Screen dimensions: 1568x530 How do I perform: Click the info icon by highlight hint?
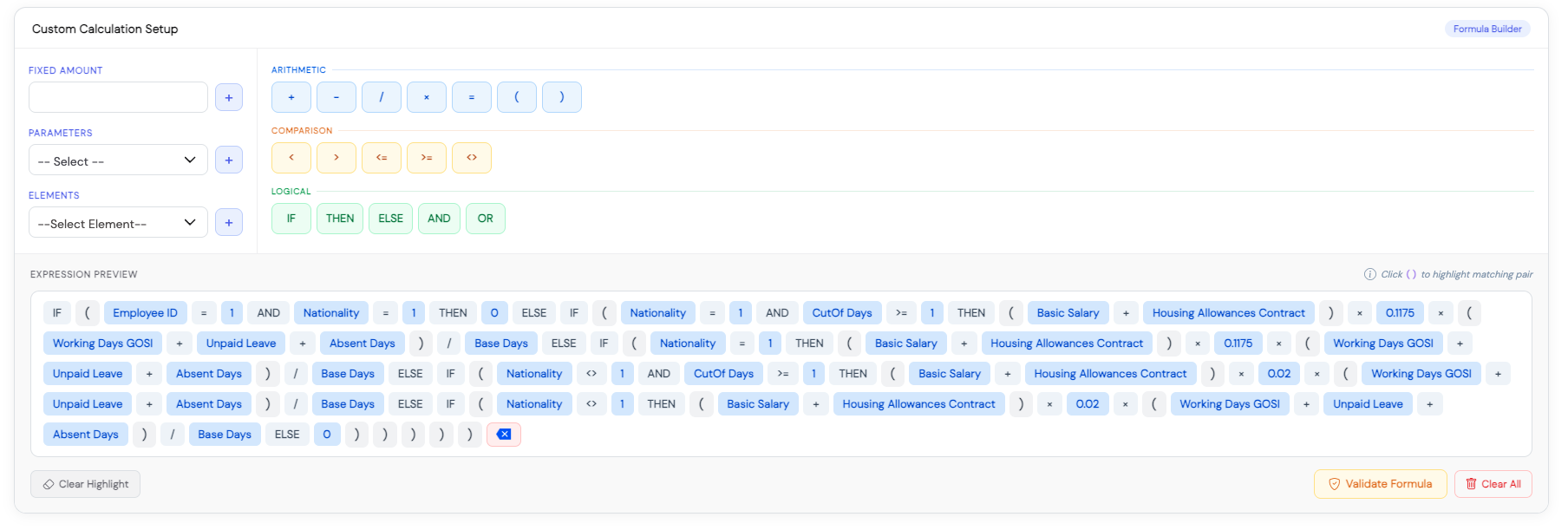1370,274
